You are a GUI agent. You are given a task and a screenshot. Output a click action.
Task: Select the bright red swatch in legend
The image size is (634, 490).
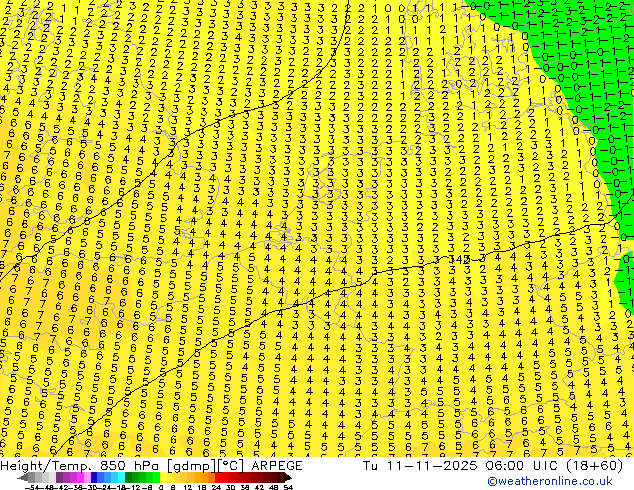[218, 478]
